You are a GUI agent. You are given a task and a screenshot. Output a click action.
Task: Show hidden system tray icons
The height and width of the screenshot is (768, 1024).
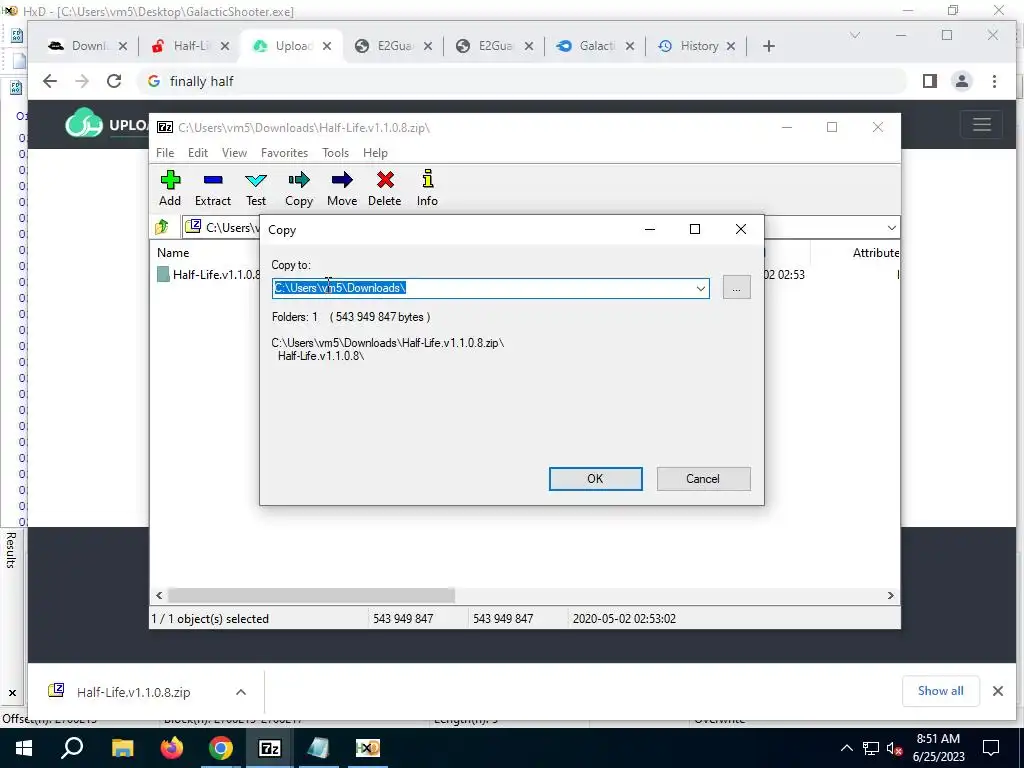(x=846, y=748)
